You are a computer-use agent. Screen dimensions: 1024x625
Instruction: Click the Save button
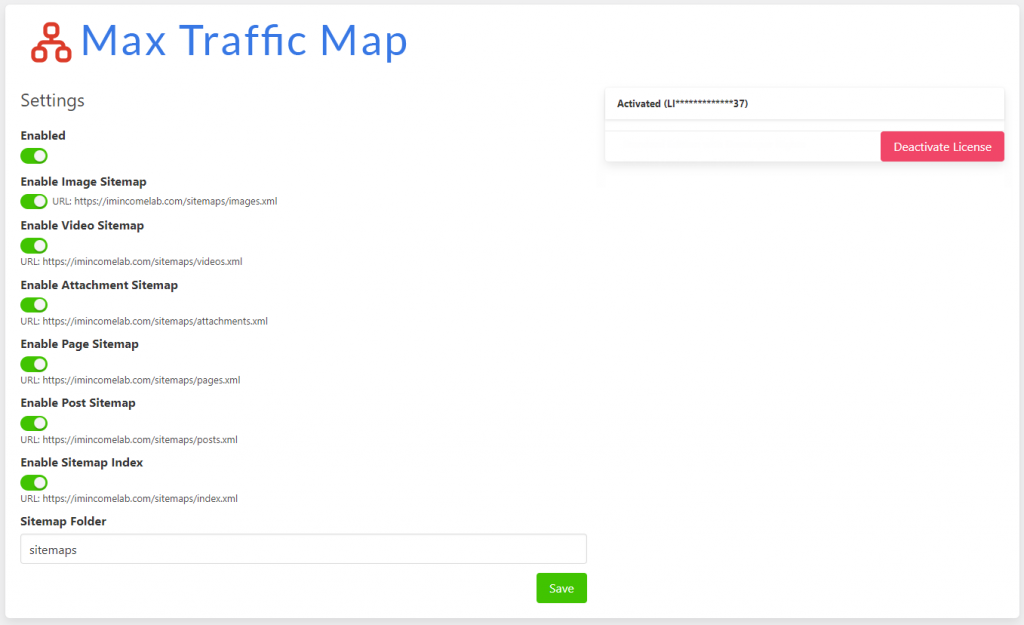coord(561,588)
